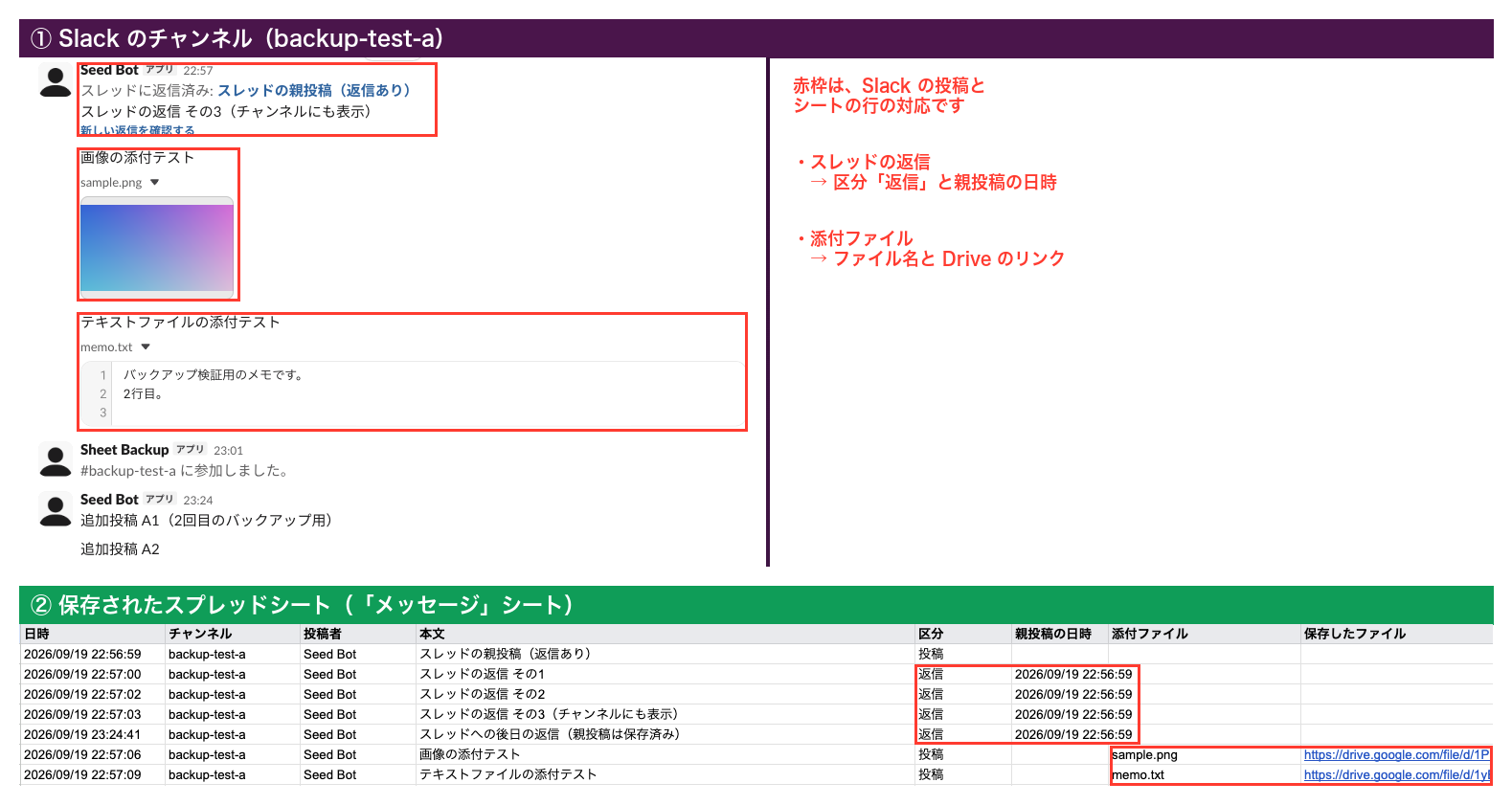This screenshot has height=805, width=1512.
Task: Click the Seed Bot avatar beside the 23:24 message
Action: click(56, 510)
